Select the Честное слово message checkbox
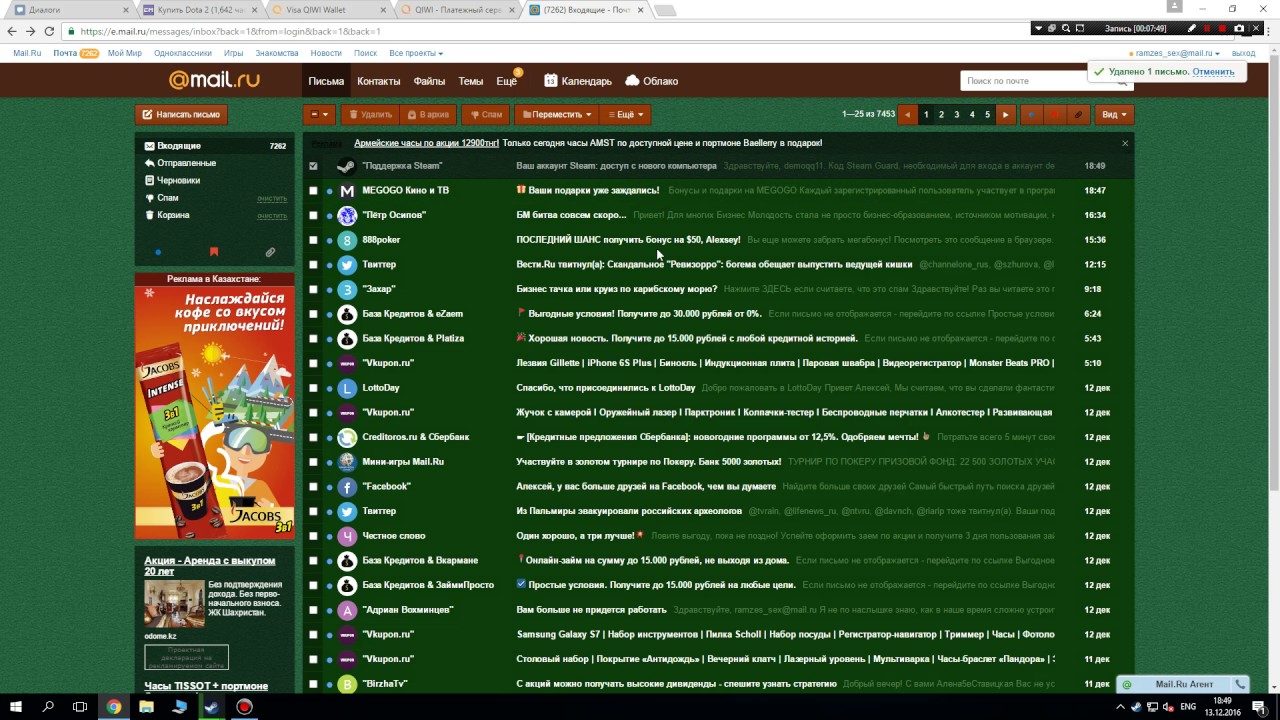This screenshot has width=1280, height=720. [313, 536]
